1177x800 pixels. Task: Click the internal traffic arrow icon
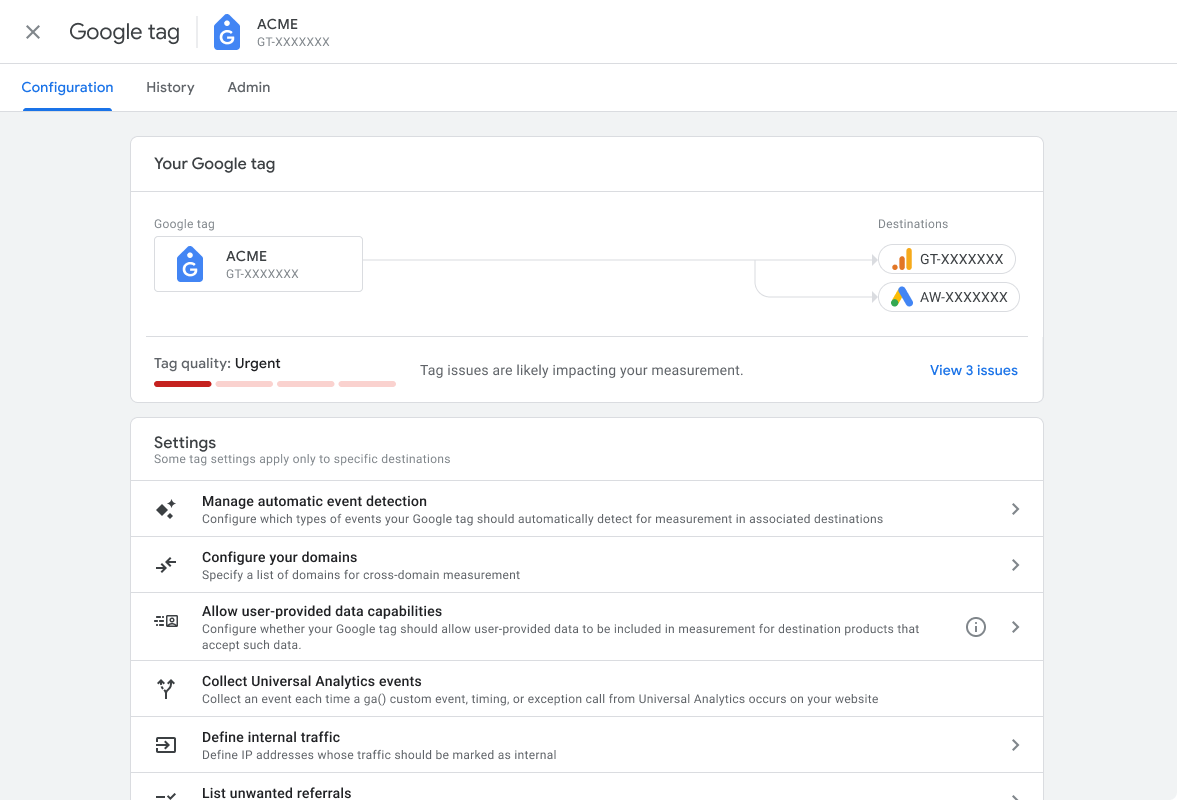(x=165, y=744)
